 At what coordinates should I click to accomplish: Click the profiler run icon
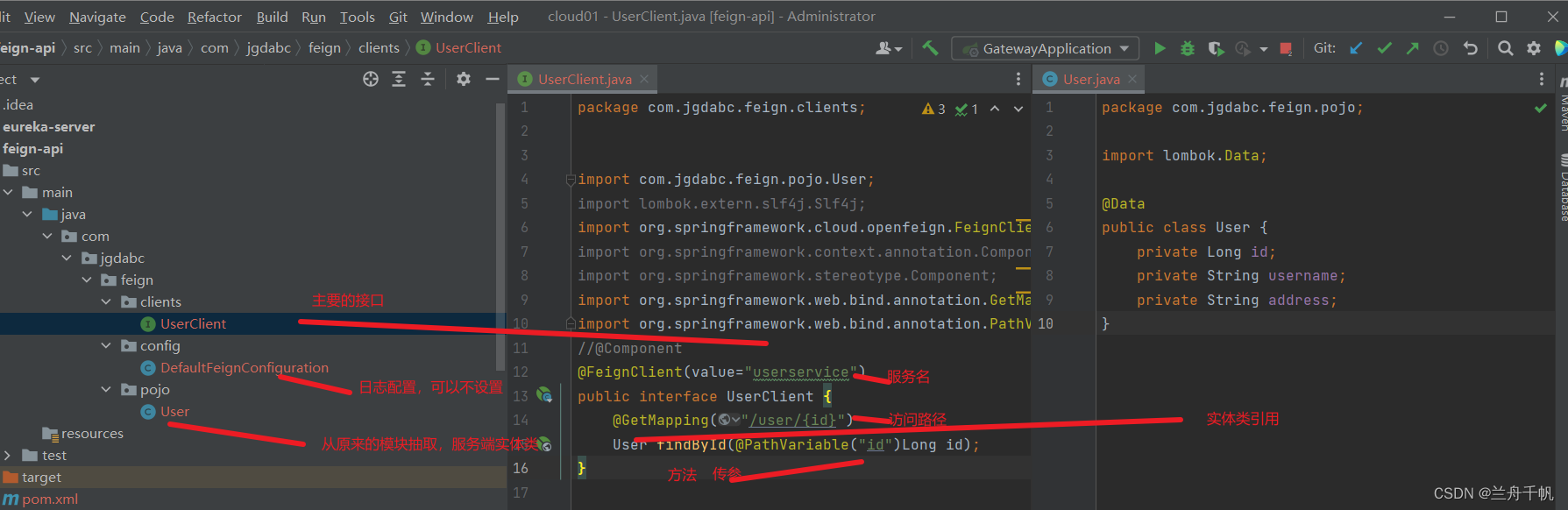point(1242,48)
